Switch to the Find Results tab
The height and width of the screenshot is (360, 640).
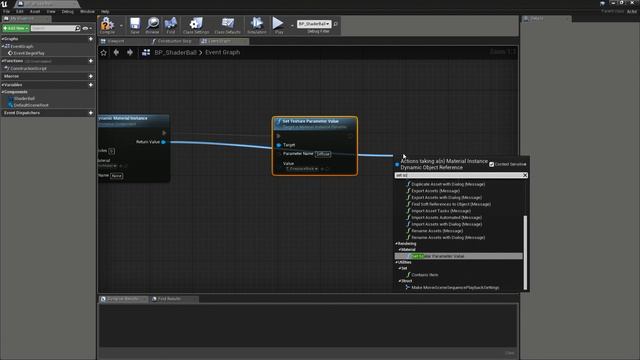pos(174,299)
